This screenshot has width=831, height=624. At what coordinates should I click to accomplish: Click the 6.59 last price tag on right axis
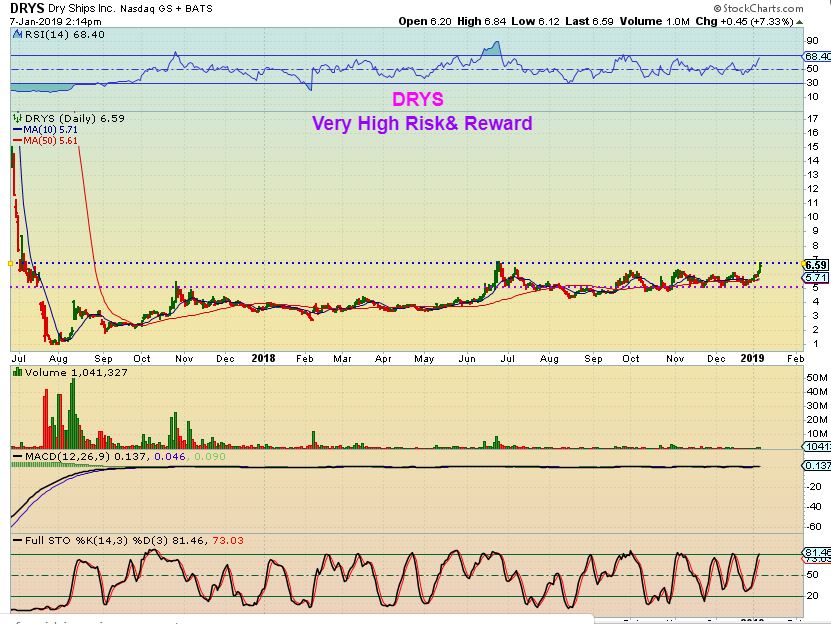click(816, 265)
